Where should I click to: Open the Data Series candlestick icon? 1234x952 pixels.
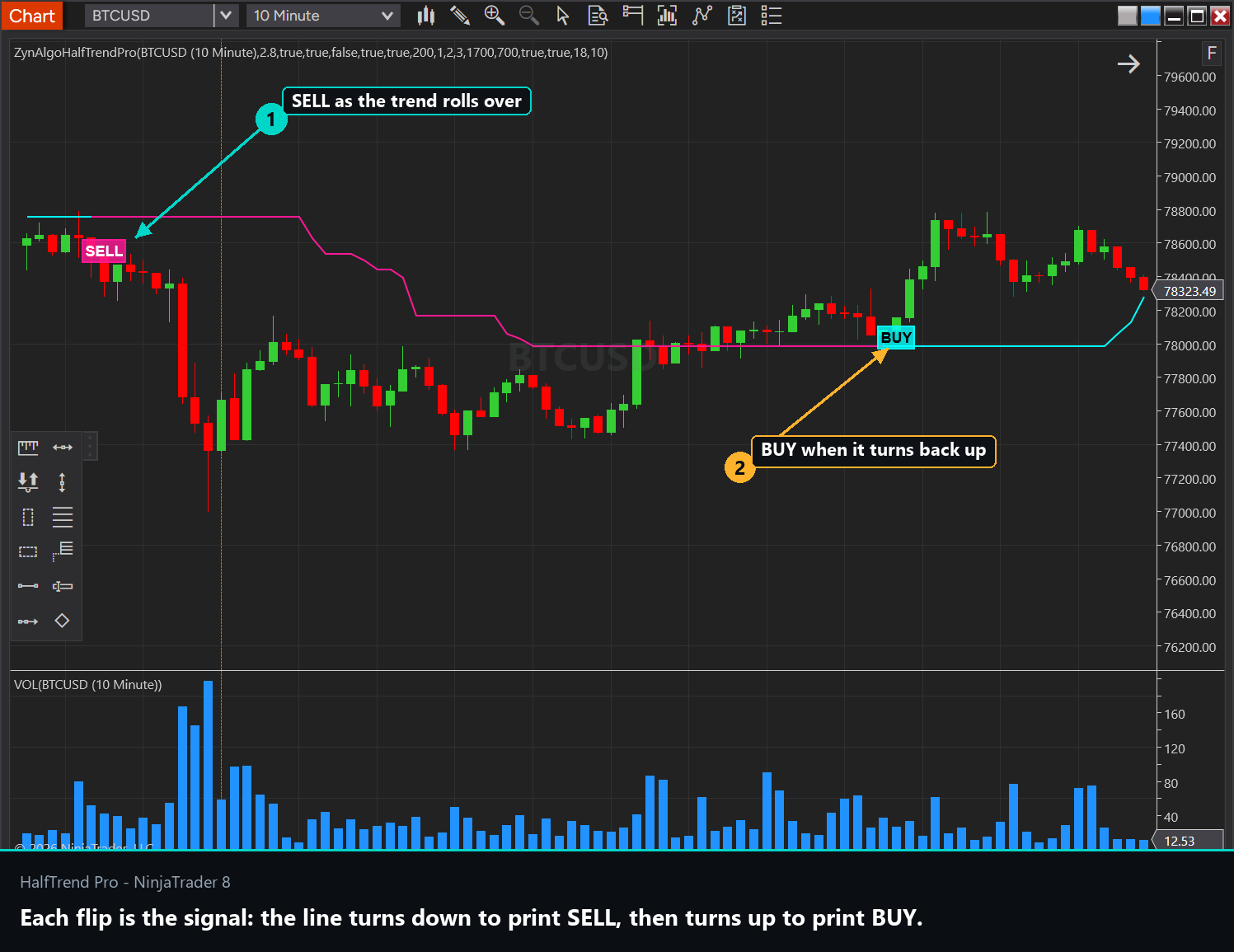click(425, 15)
